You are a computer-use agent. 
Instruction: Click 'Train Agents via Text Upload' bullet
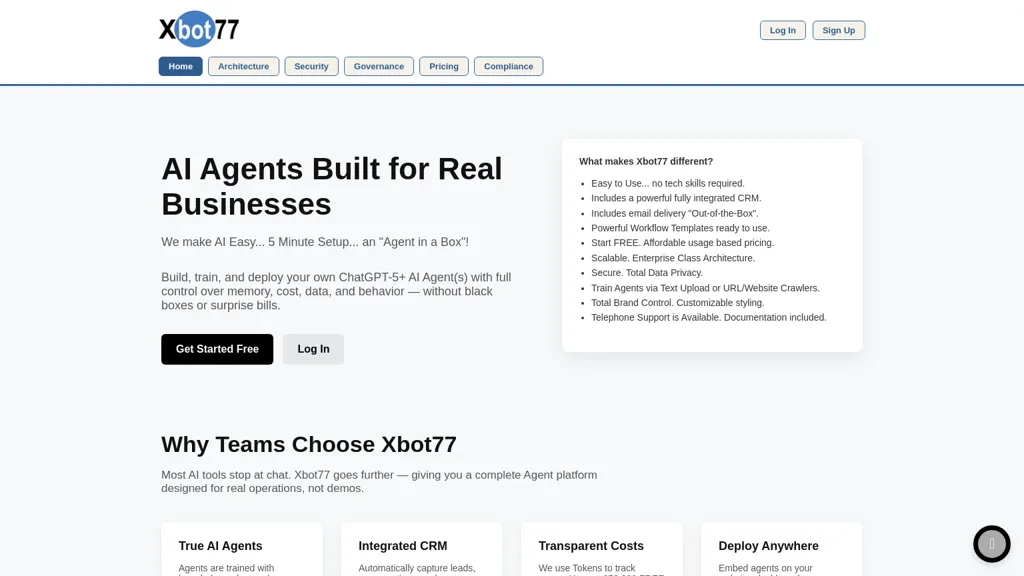click(705, 288)
